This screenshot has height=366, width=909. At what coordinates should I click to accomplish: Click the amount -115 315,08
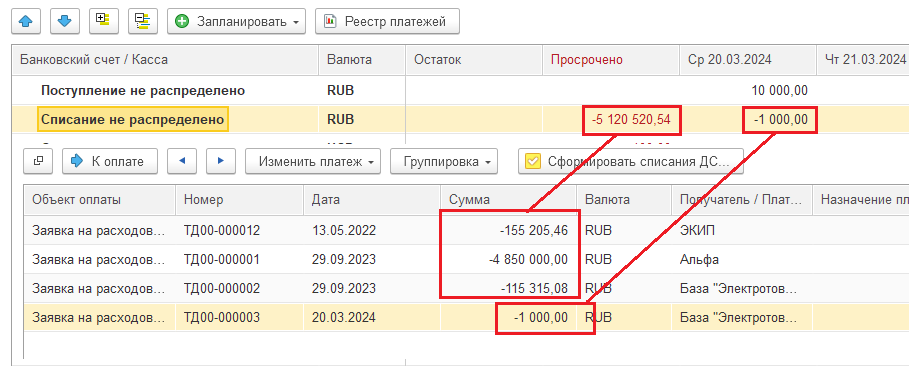[x=534, y=288]
